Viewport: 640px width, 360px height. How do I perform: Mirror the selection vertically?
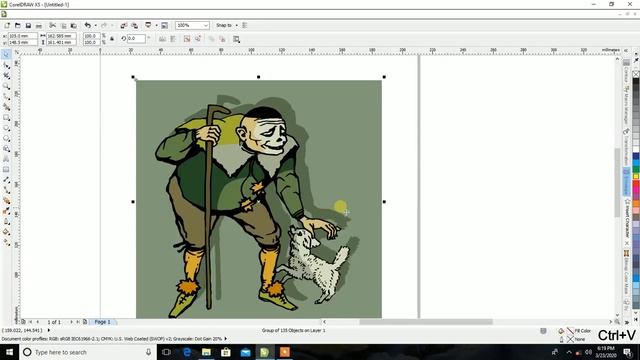(x=173, y=39)
